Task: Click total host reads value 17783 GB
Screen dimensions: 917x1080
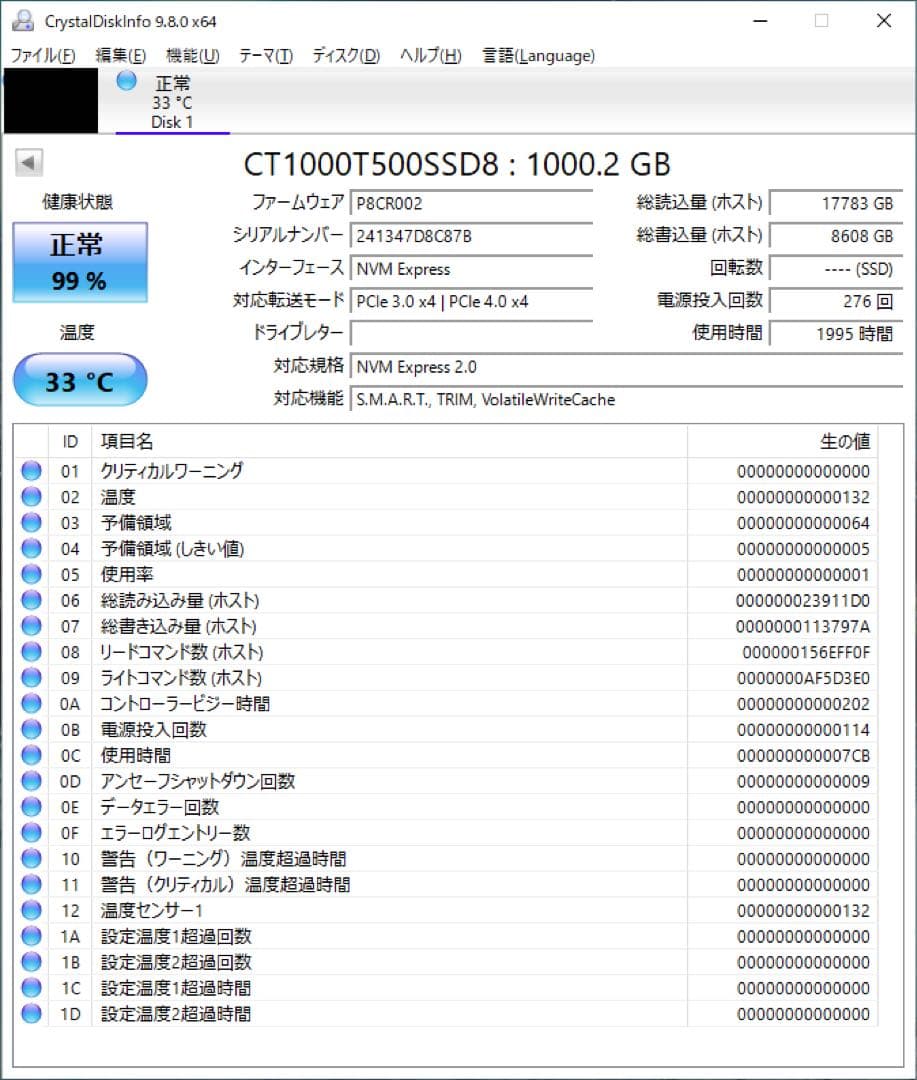Action: pyautogui.click(x=836, y=204)
